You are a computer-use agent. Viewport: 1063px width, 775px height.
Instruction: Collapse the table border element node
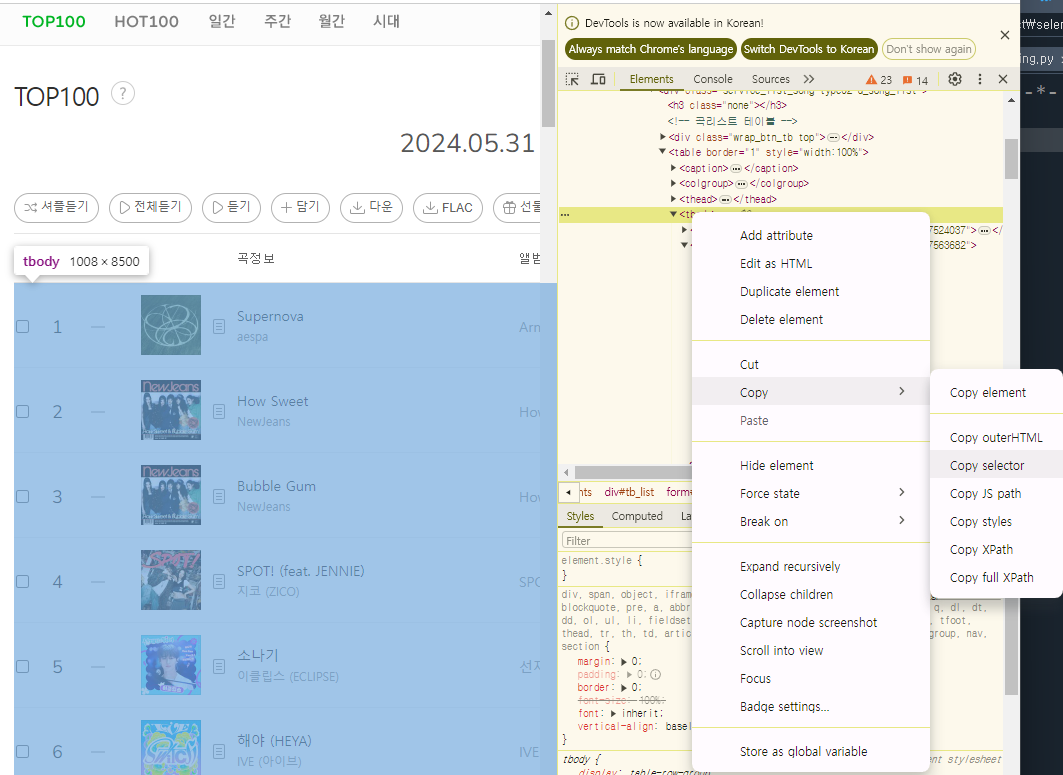pos(663,152)
